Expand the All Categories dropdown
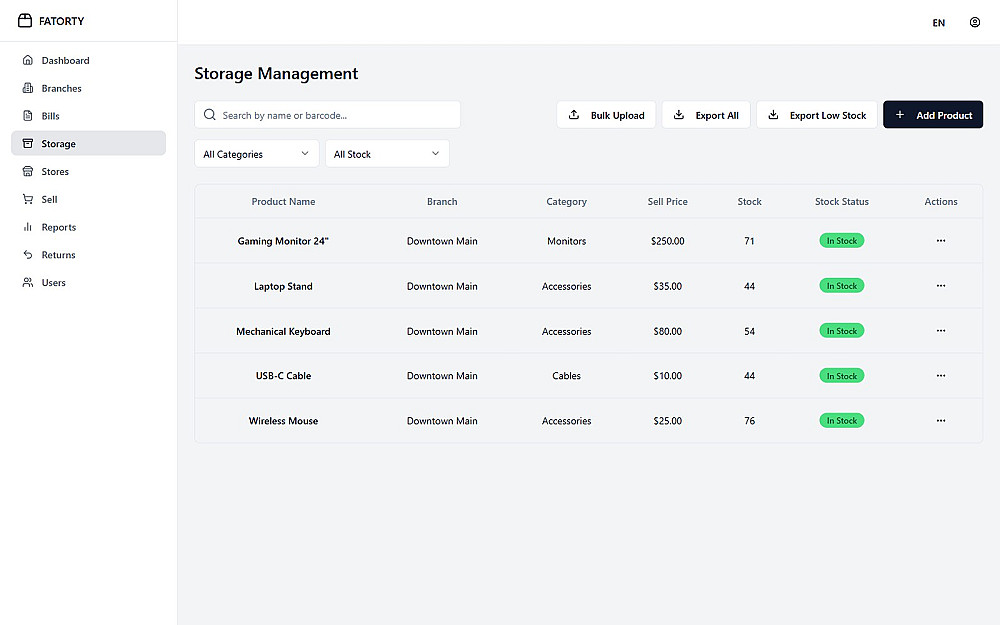 (x=256, y=154)
